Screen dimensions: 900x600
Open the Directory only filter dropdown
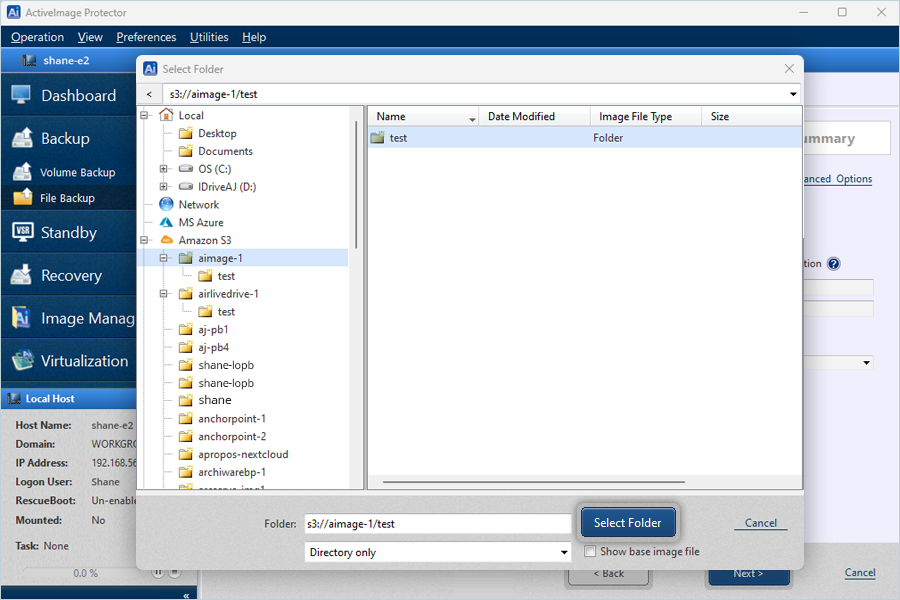tap(438, 552)
